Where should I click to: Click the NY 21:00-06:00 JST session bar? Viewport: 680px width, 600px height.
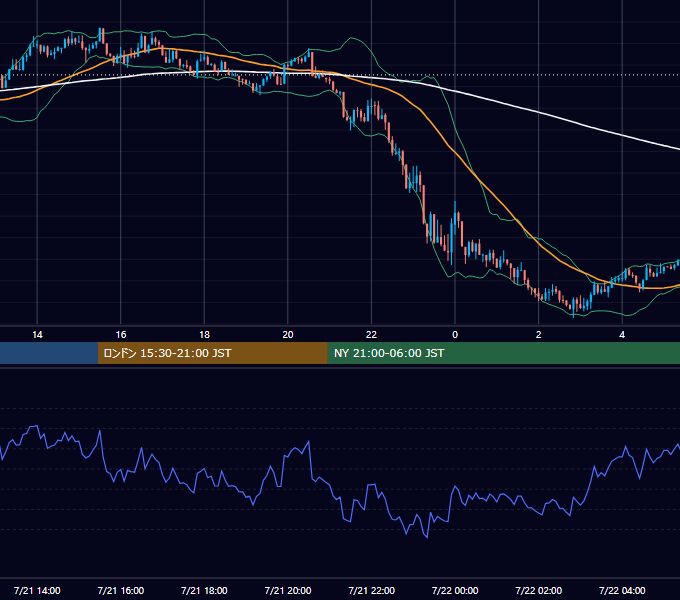pyautogui.click(x=503, y=353)
